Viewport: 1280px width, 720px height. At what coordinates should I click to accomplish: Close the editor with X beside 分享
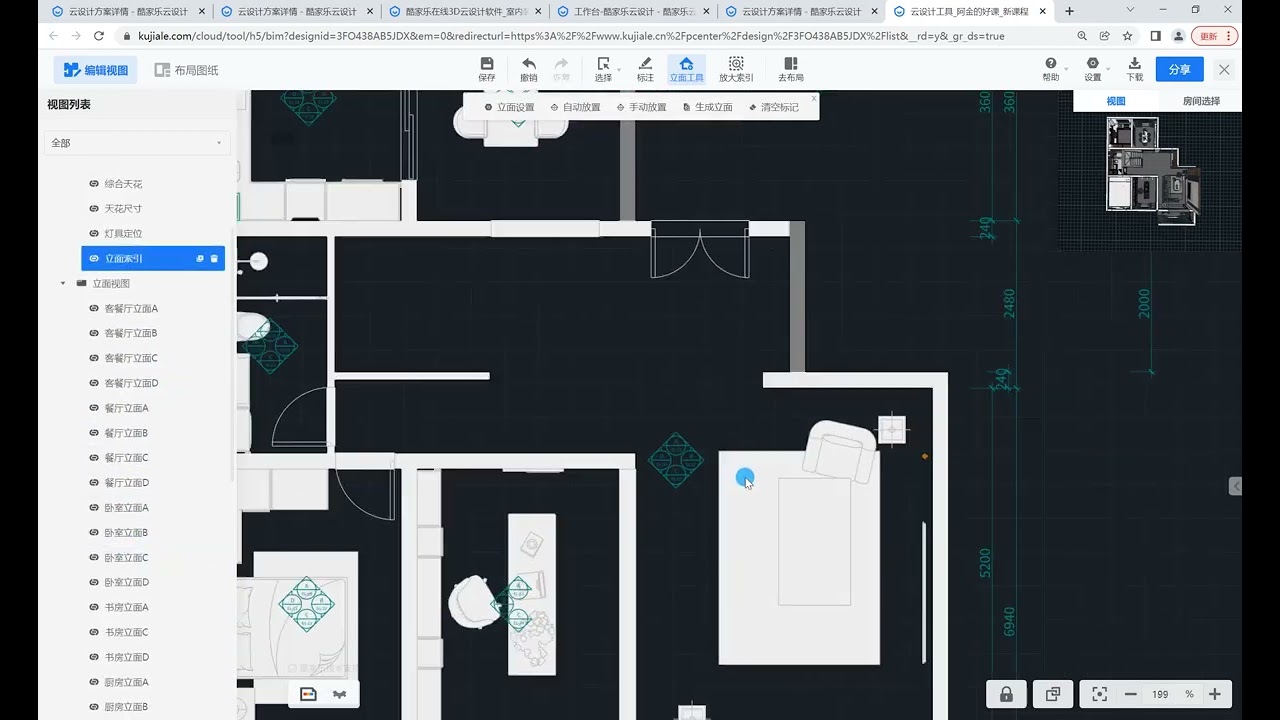tap(1224, 69)
